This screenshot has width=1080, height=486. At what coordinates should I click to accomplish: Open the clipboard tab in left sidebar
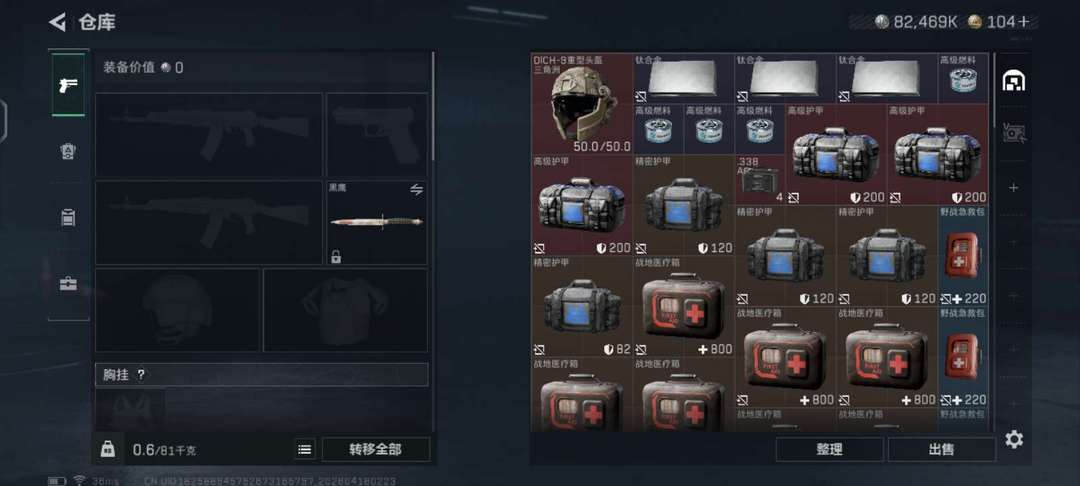coord(68,218)
